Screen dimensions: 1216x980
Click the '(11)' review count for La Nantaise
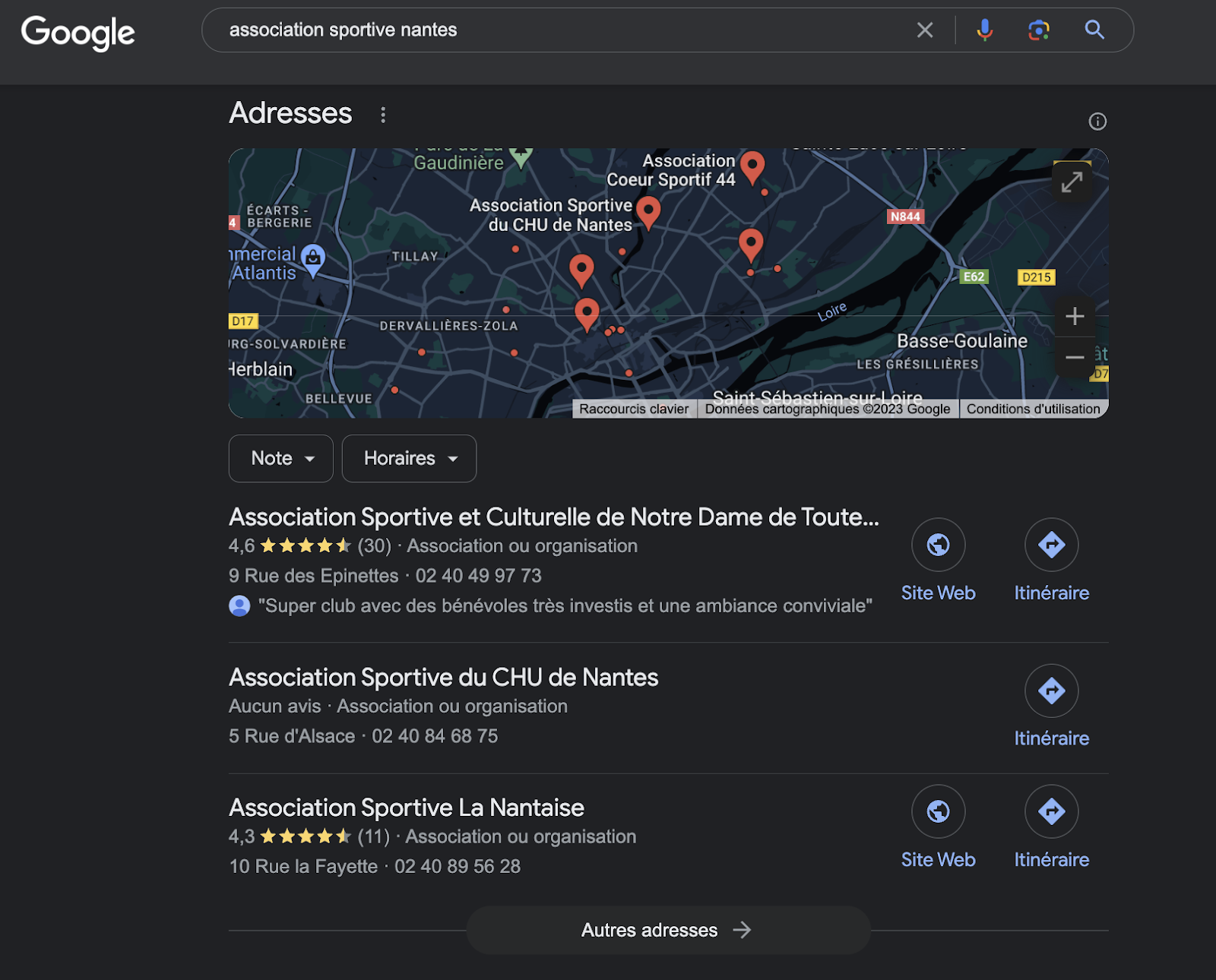point(374,836)
